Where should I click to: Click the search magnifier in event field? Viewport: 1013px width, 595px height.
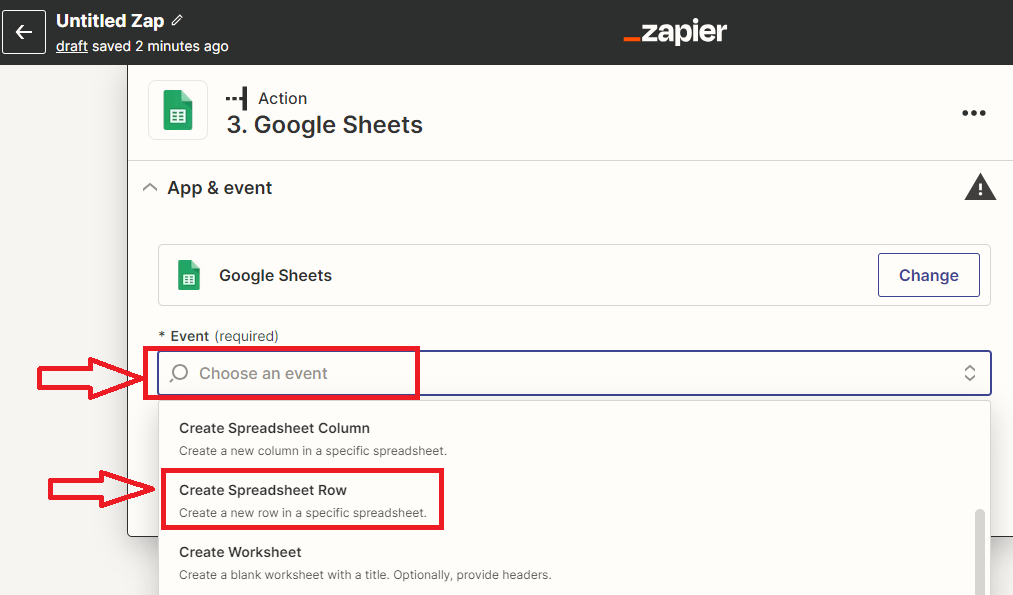[x=179, y=373]
